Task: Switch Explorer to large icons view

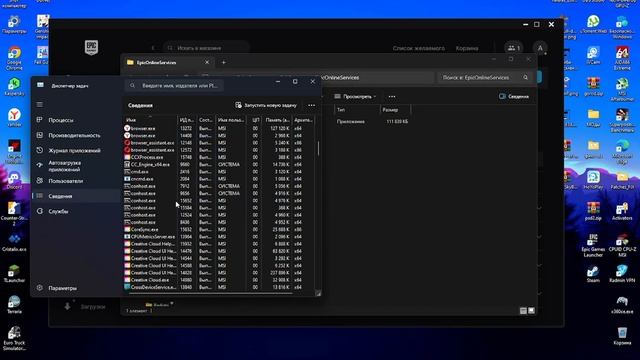Action: 531,311
